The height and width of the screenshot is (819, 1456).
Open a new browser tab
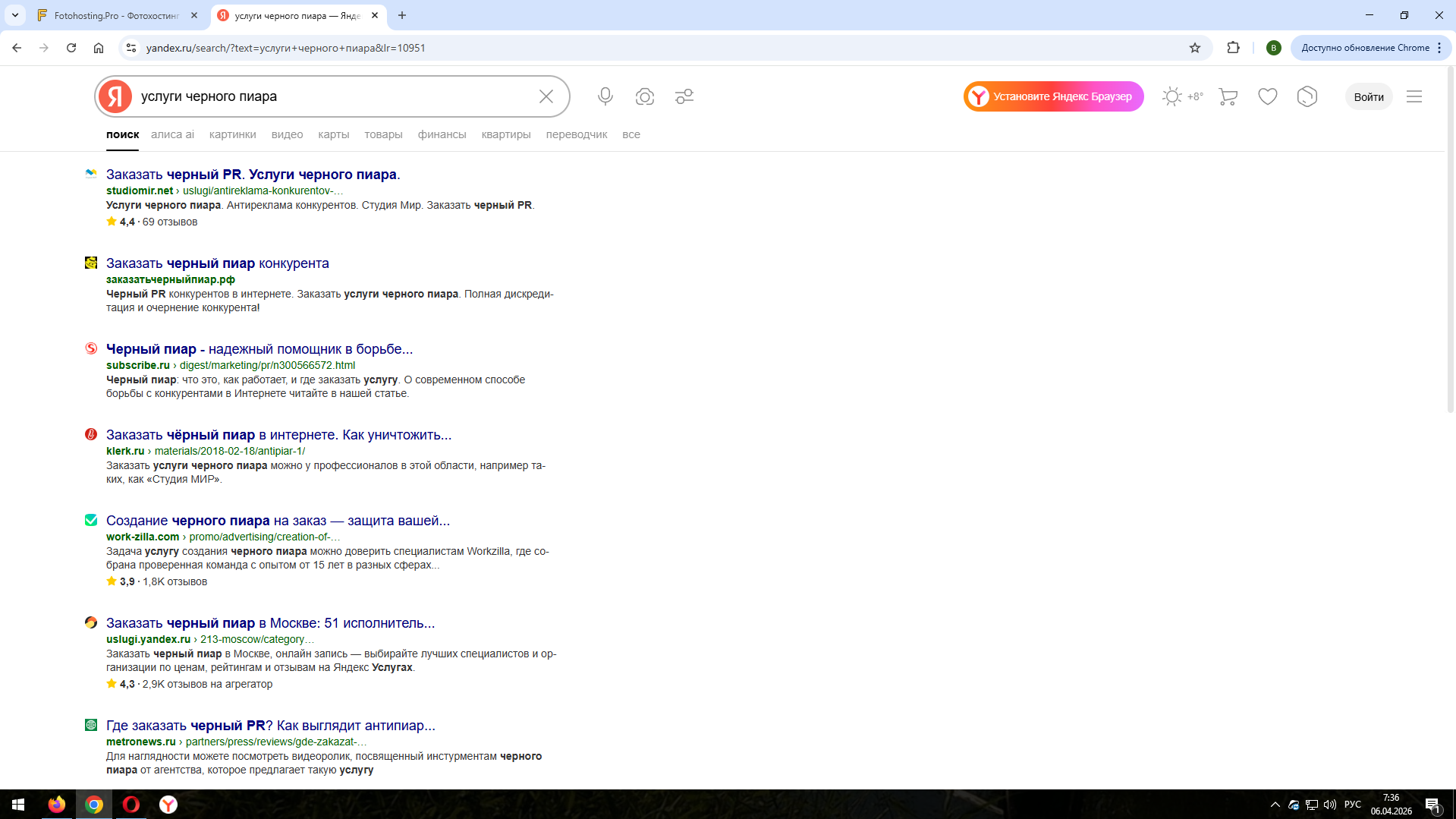coord(402,15)
